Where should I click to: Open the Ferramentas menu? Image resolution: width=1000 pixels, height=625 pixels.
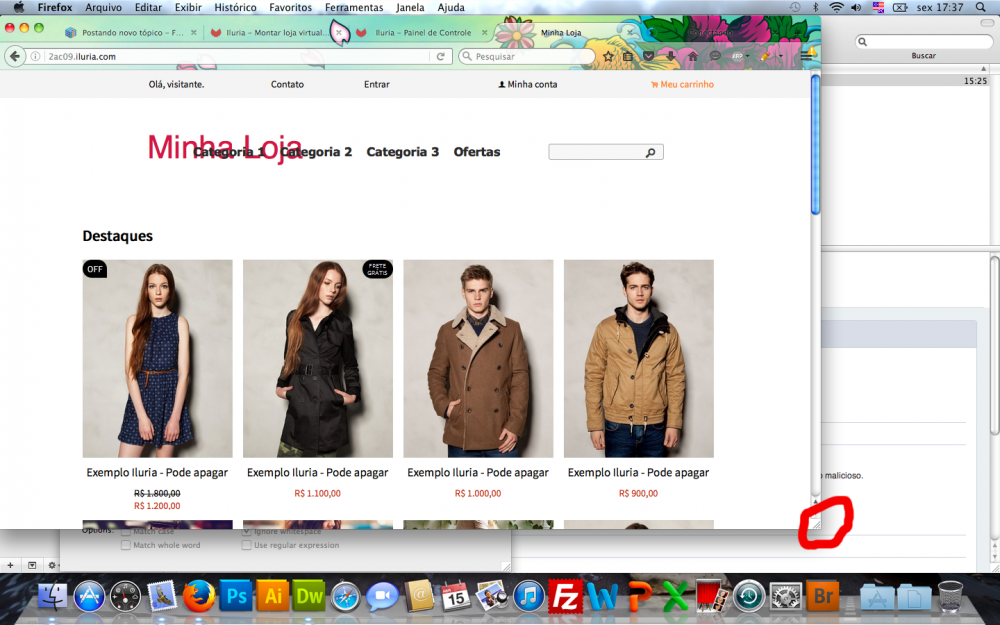(354, 7)
